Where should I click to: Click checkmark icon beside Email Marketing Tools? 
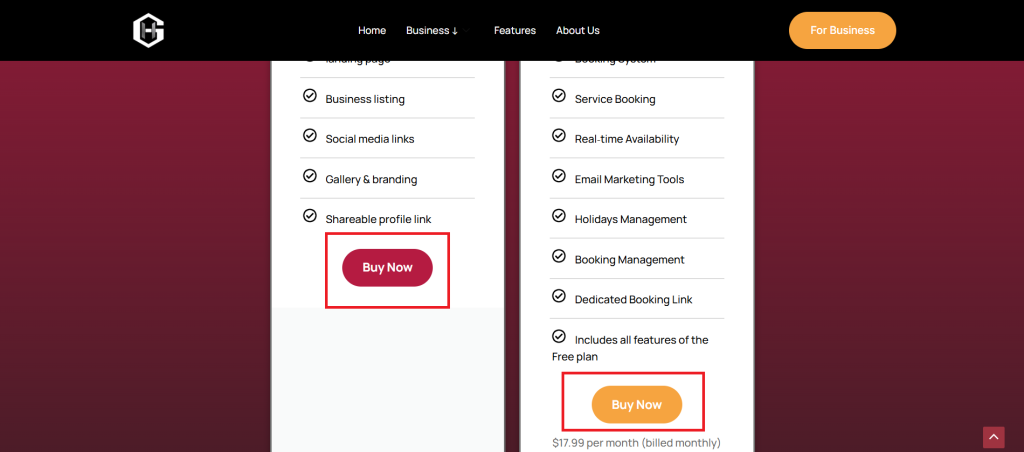click(x=559, y=177)
